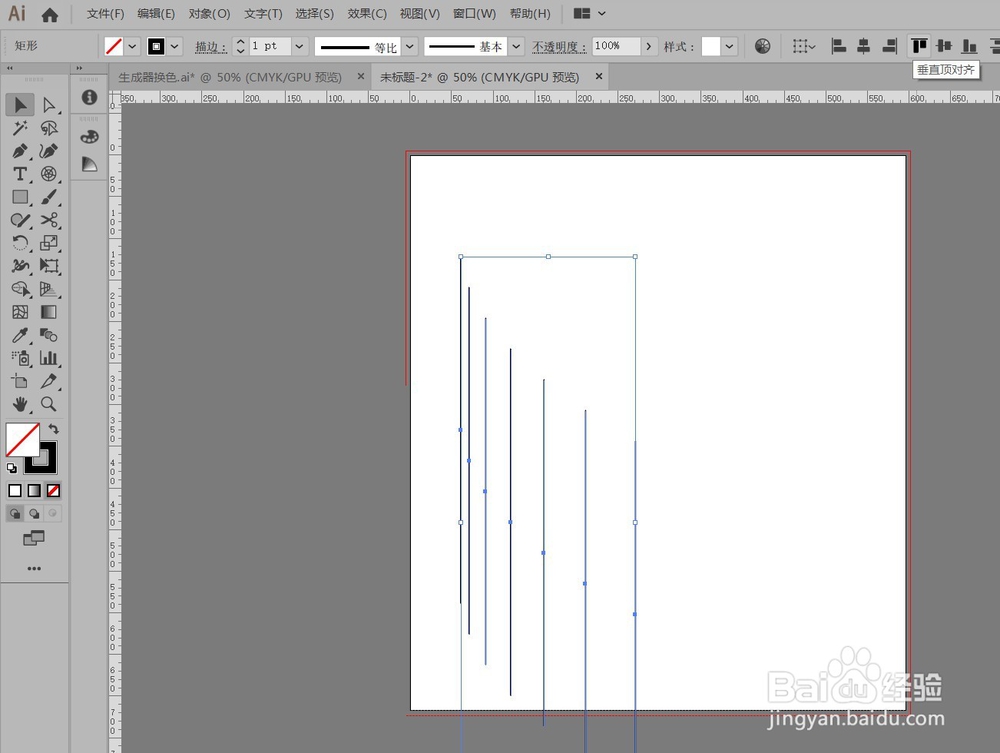
Task: Select the Hand tool
Action: point(20,404)
